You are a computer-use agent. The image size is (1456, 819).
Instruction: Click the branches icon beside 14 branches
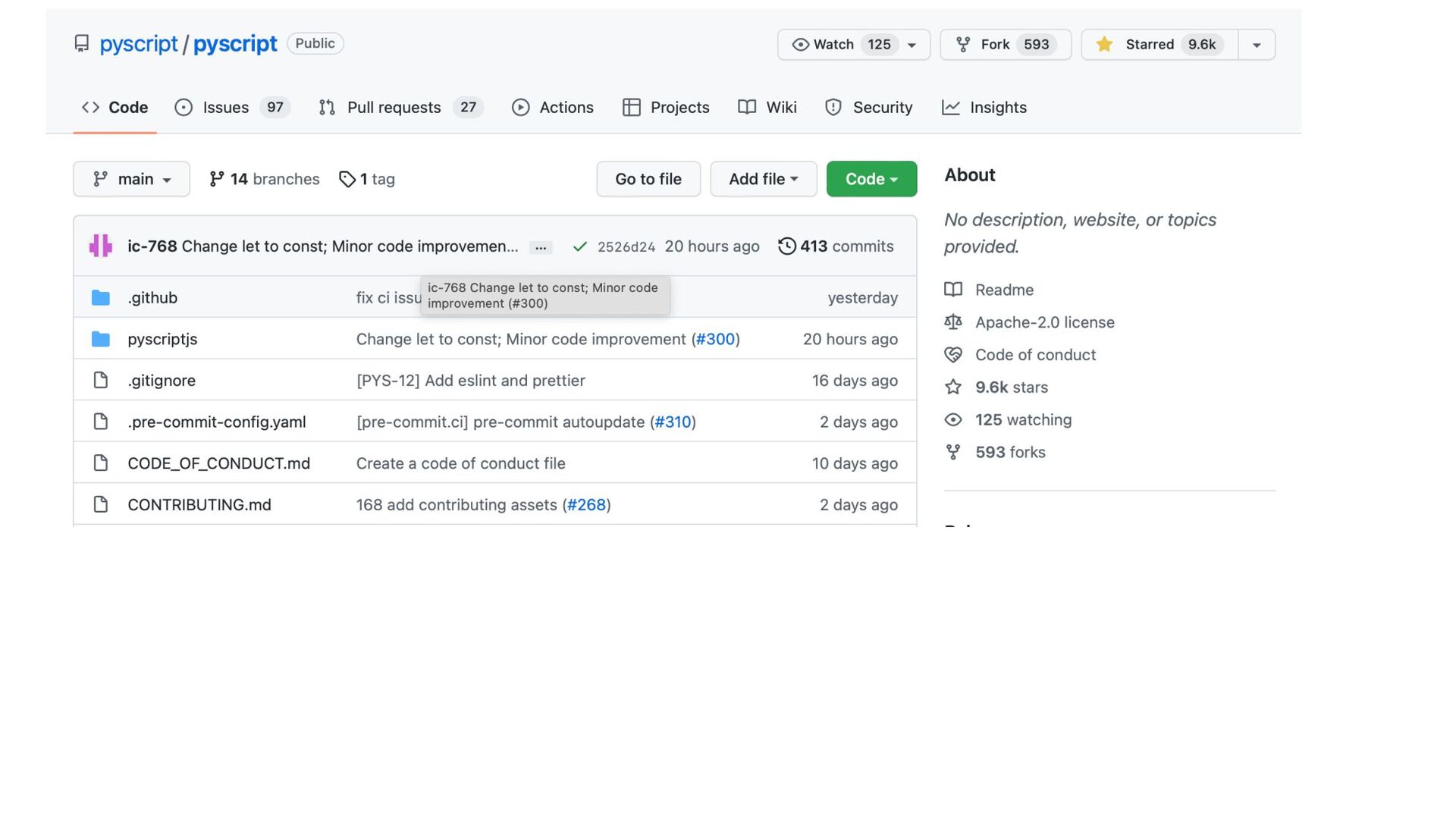tap(217, 179)
